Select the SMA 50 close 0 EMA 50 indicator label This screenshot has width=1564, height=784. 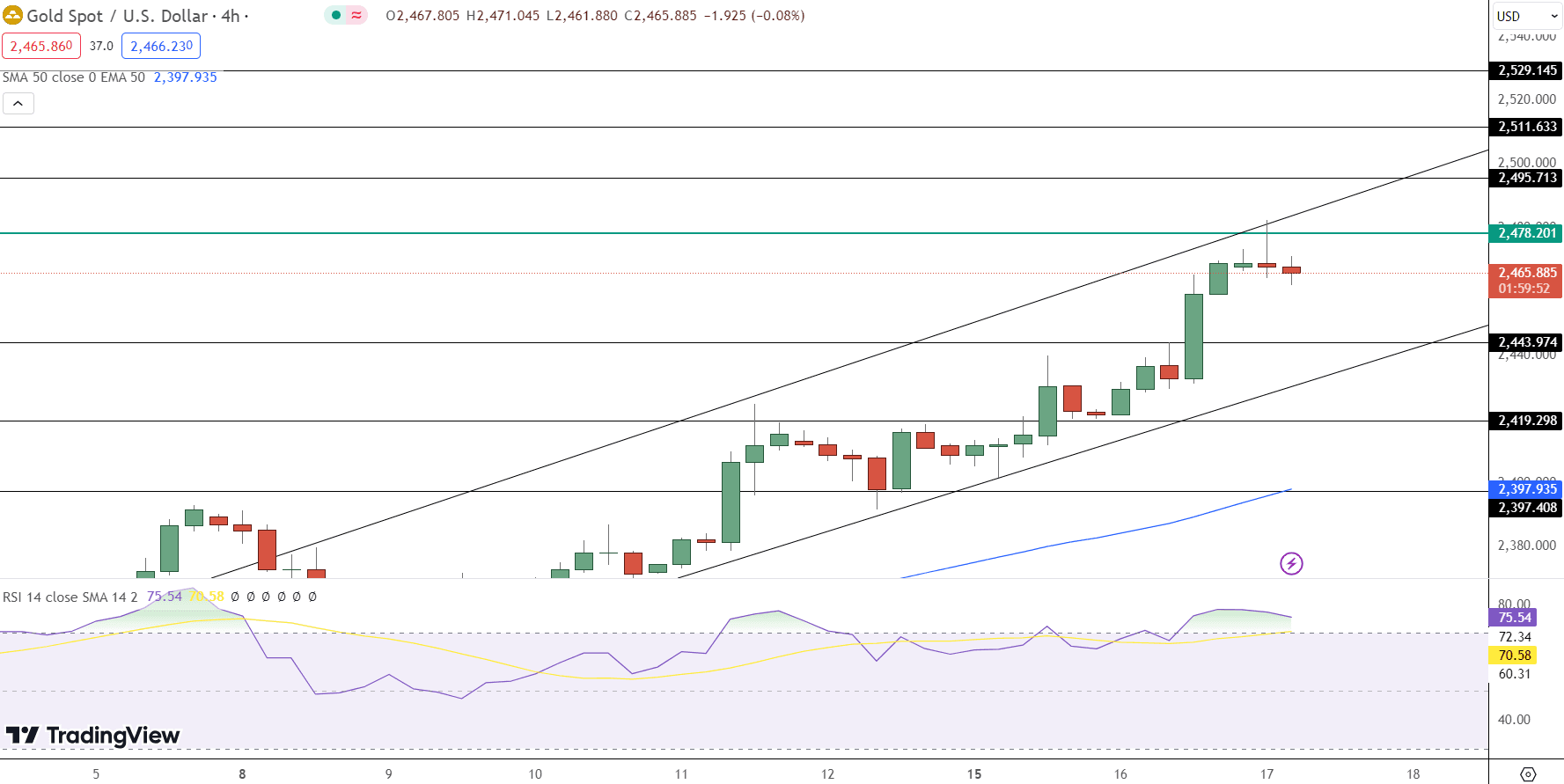click(74, 77)
